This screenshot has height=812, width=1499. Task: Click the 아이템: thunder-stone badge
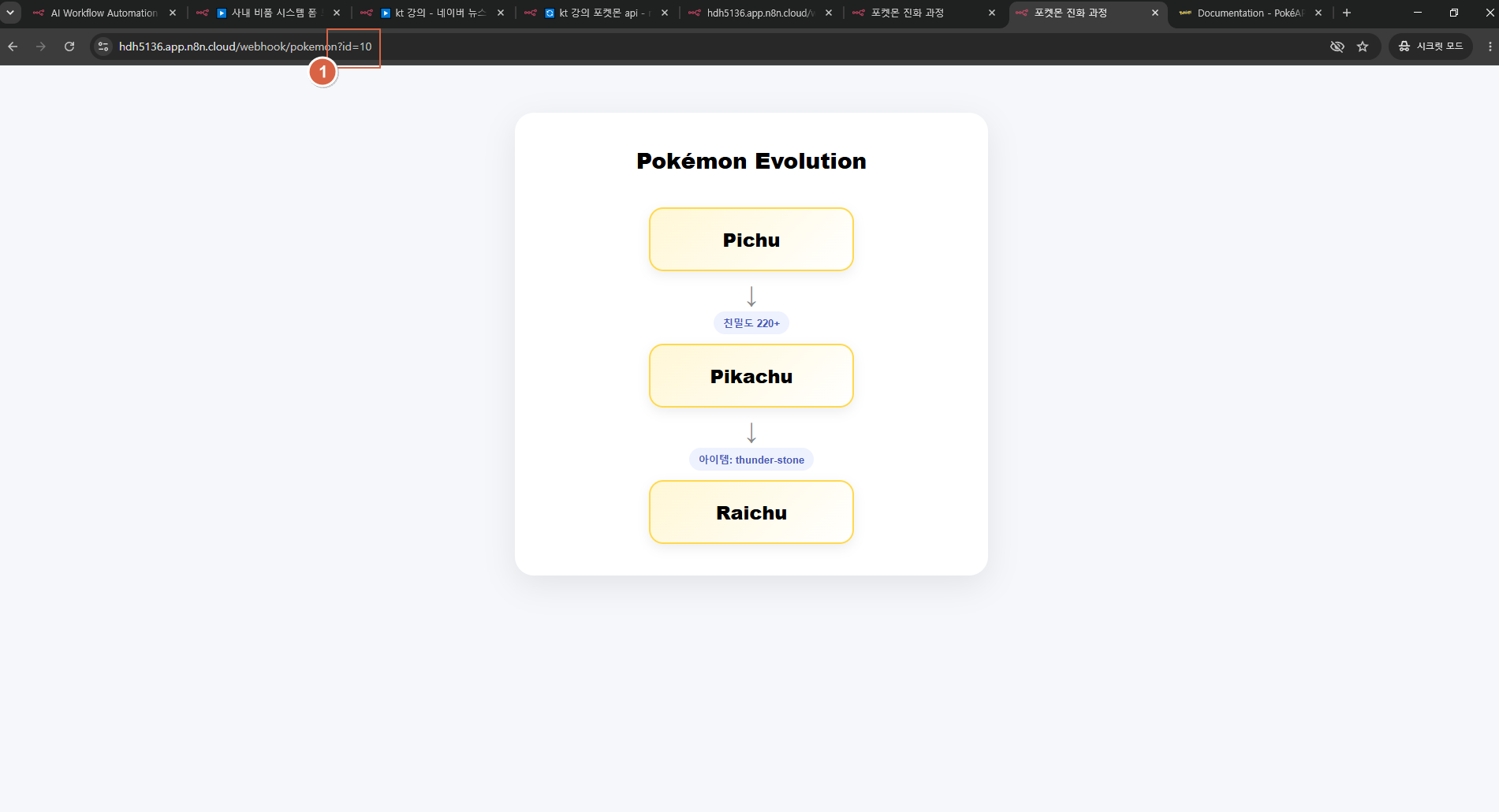[751, 460]
